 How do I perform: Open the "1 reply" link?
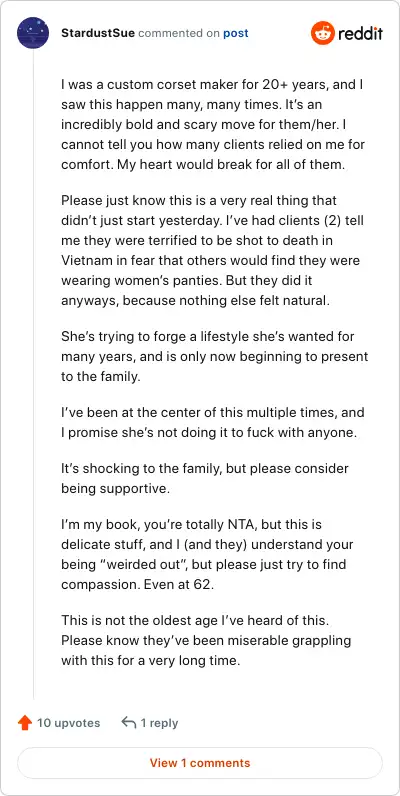click(x=159, y=723)
